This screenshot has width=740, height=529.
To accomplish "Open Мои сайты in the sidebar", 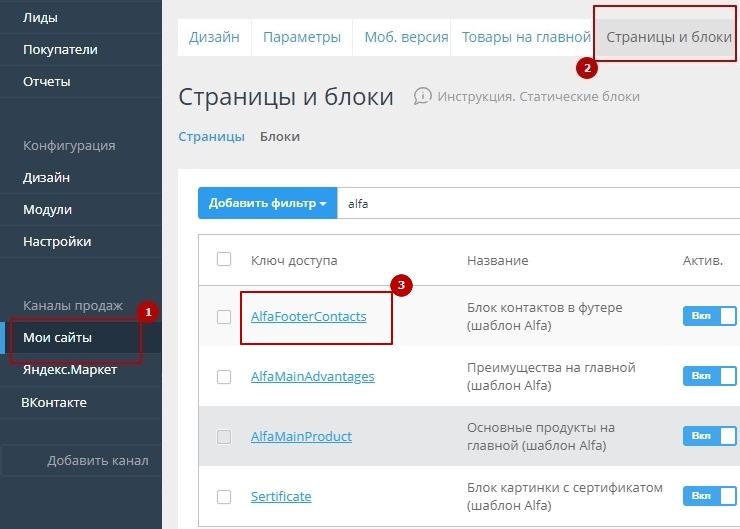I will click(57, 338).
